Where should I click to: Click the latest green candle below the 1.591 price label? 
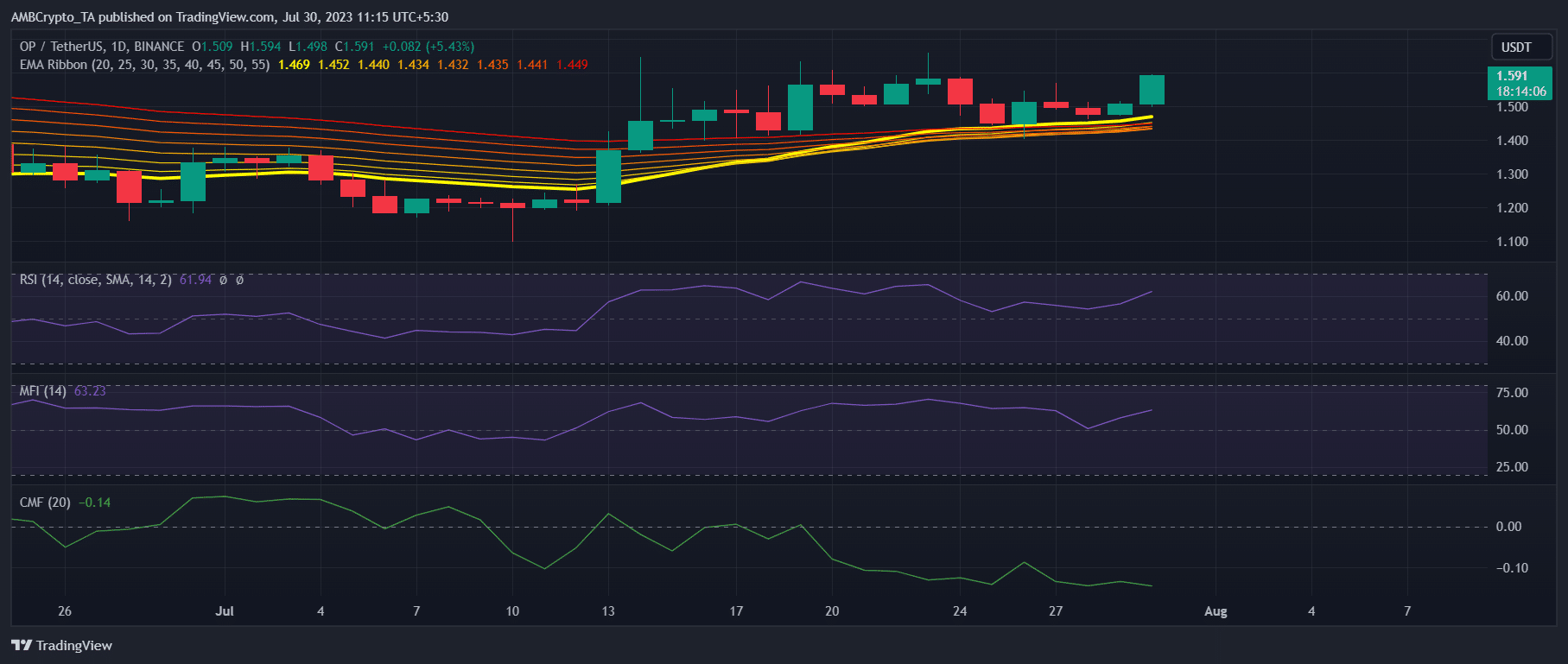[1152, 90]
